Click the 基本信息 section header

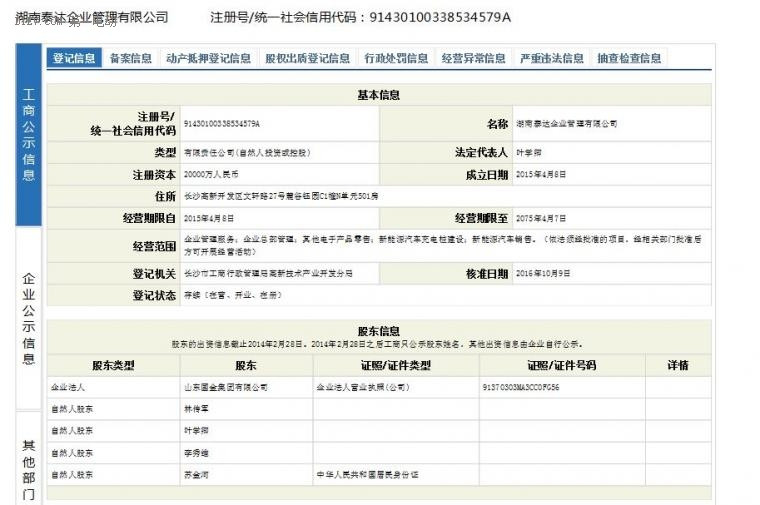pos(379,95)
